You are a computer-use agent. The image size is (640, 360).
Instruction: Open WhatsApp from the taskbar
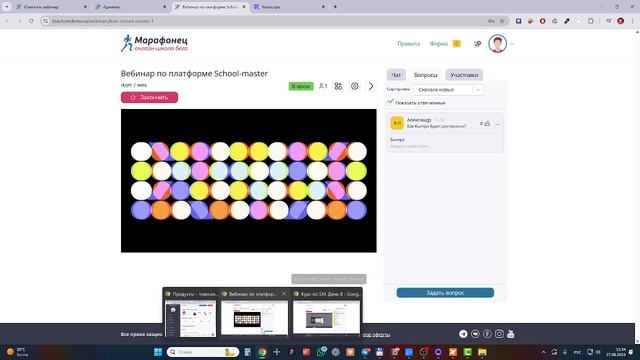click(321, 352)
